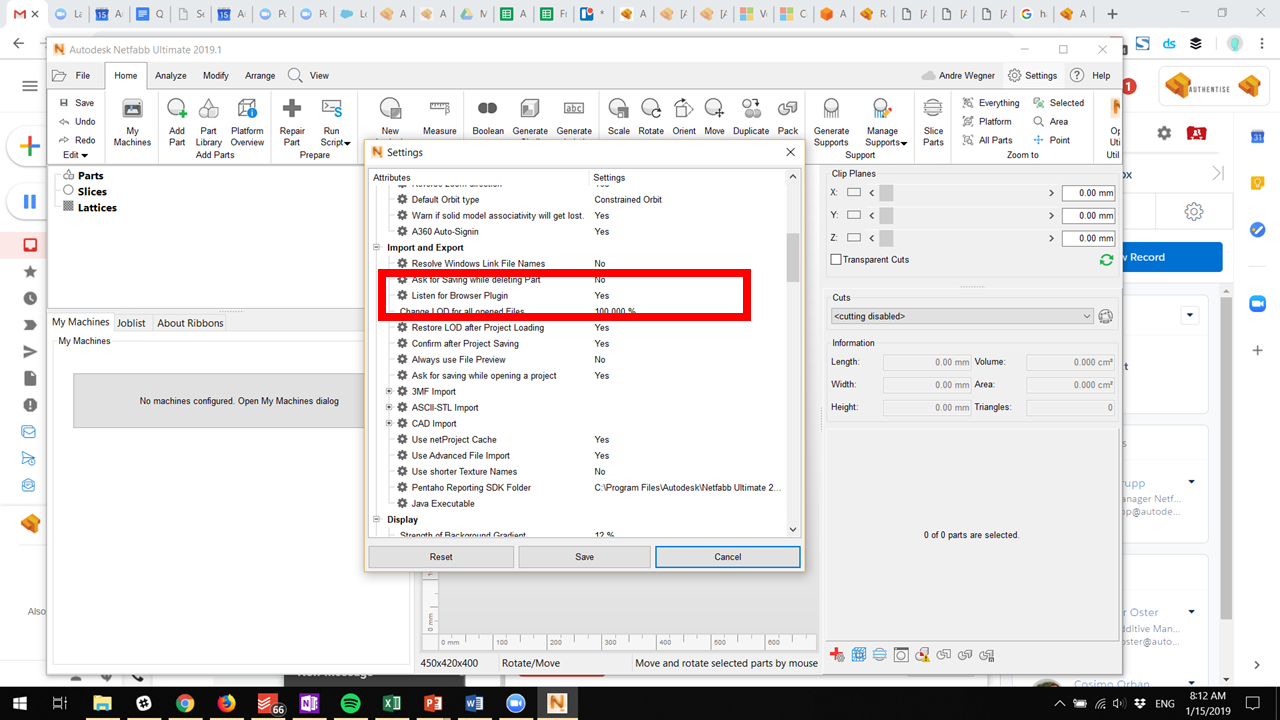Click the X clip plane slider
1280x720 pixels.
click(960, 193)
